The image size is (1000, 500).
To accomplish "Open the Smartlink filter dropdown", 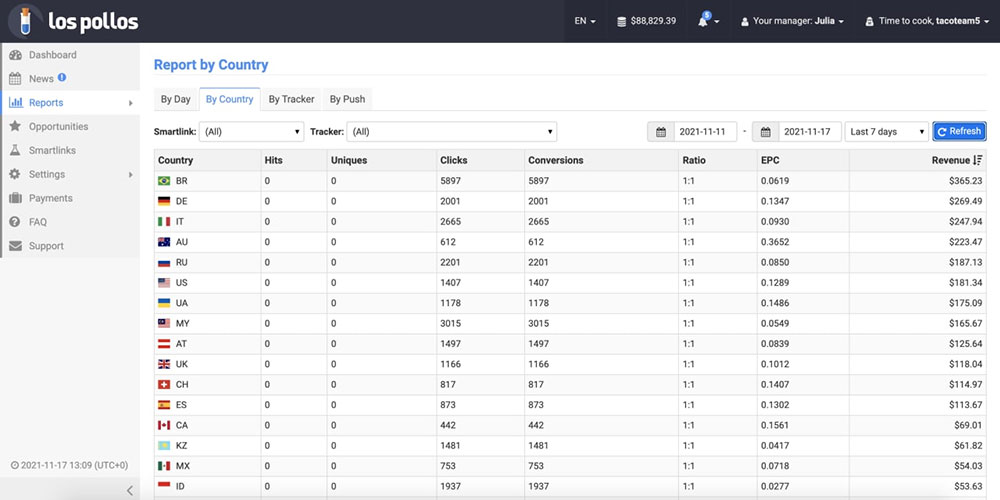I will (251, 131).
